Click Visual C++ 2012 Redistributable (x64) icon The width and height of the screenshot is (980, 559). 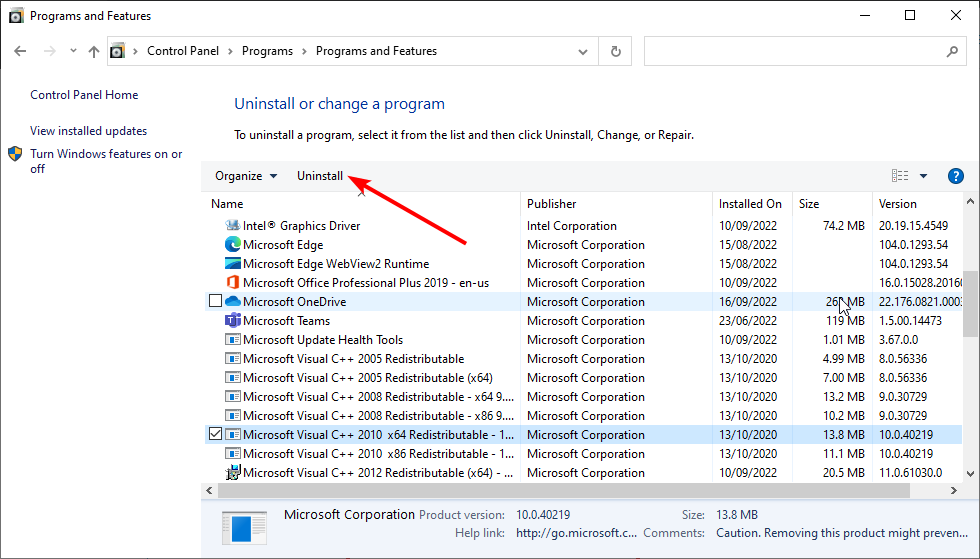point(232,473)
